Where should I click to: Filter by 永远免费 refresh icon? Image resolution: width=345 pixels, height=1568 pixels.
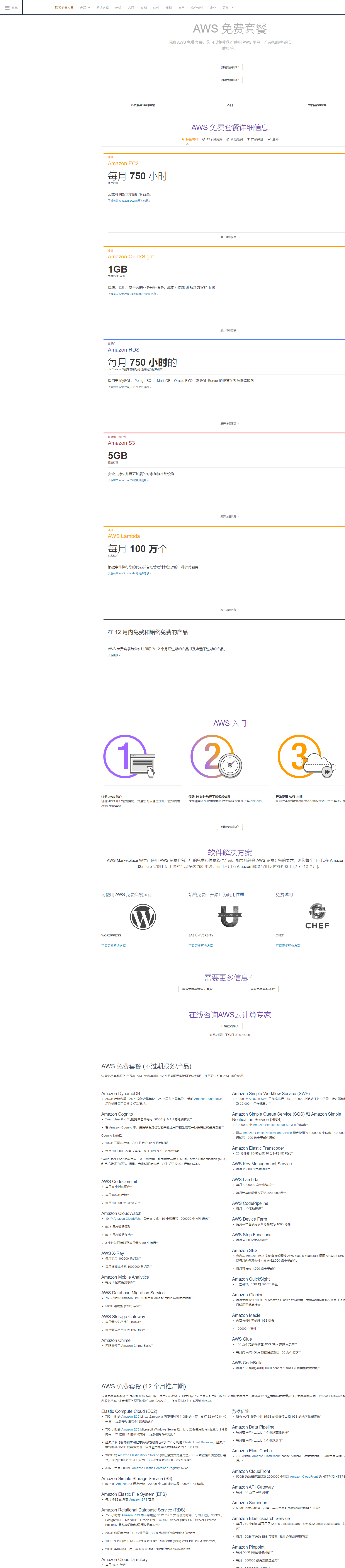click(x=228, y=139)
